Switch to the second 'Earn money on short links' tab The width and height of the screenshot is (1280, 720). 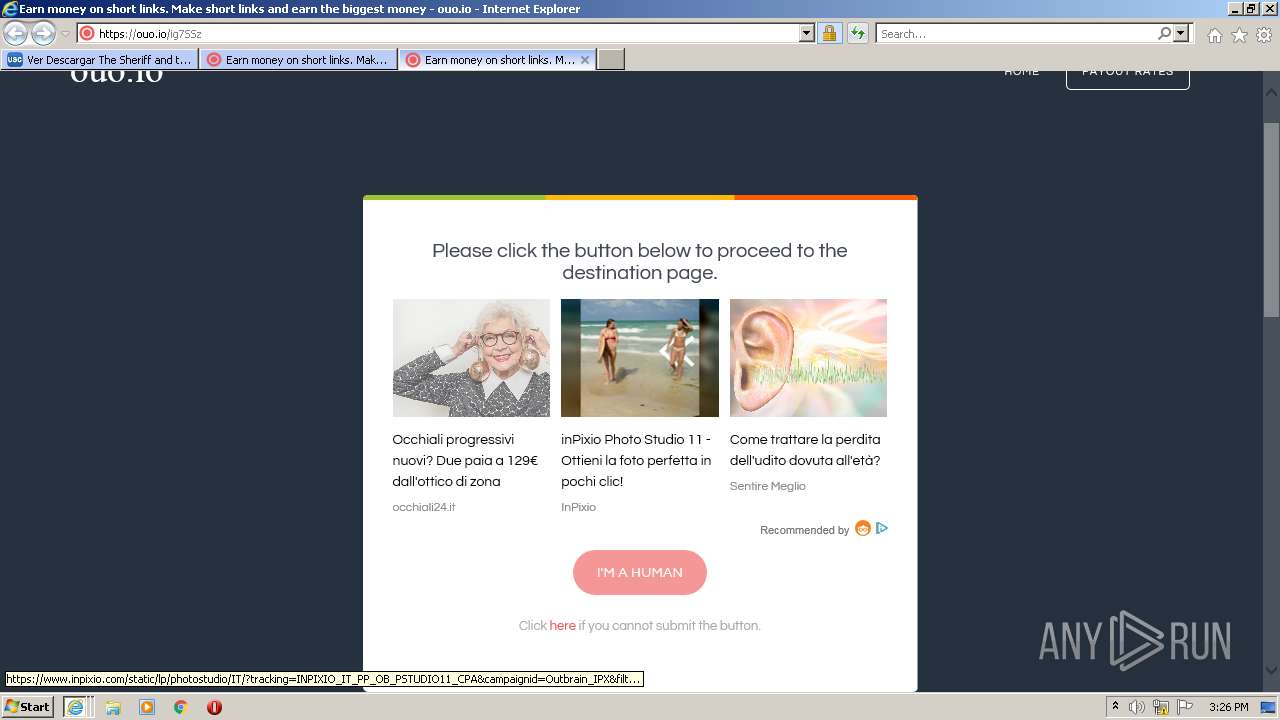[298, 60]
